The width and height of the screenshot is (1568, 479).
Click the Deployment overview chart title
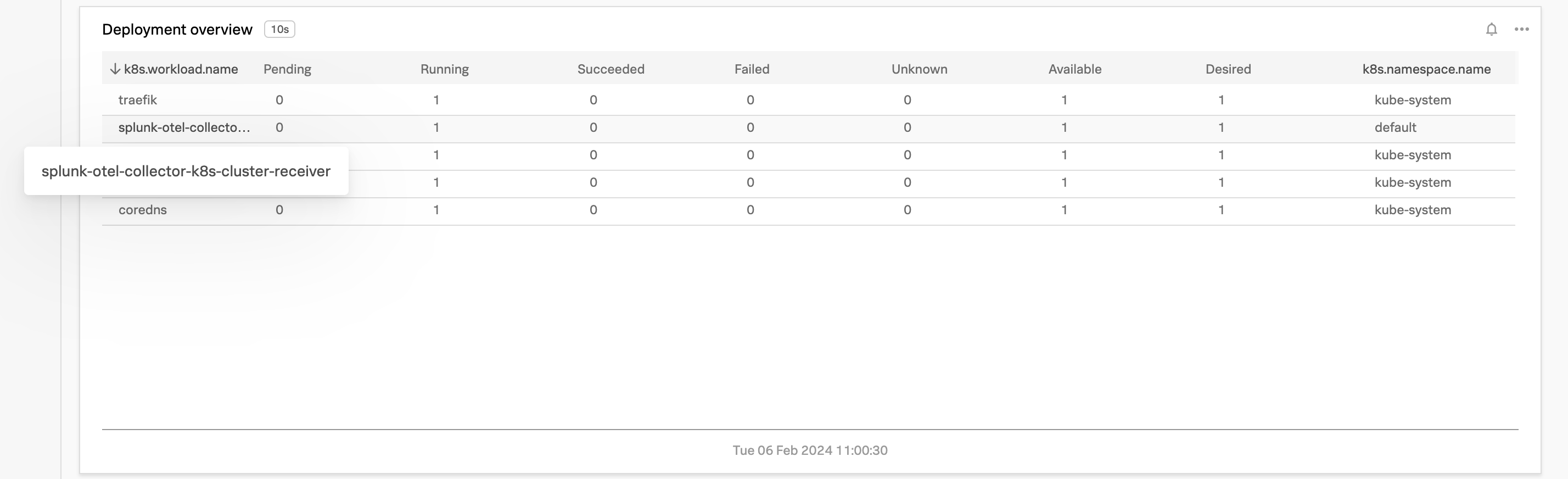(177, 29)
